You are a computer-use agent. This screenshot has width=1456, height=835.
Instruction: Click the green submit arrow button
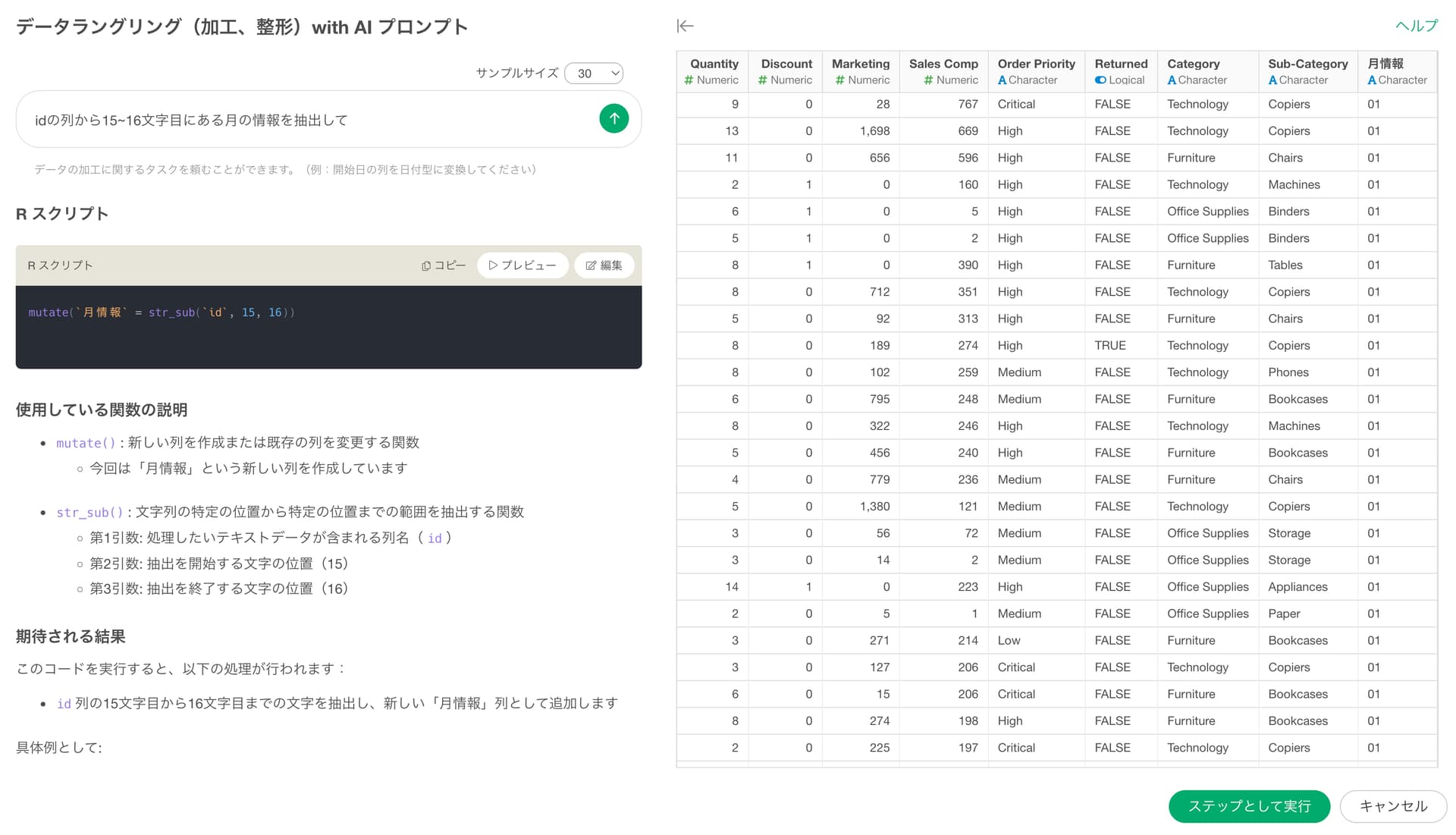(x=613, y=118)
